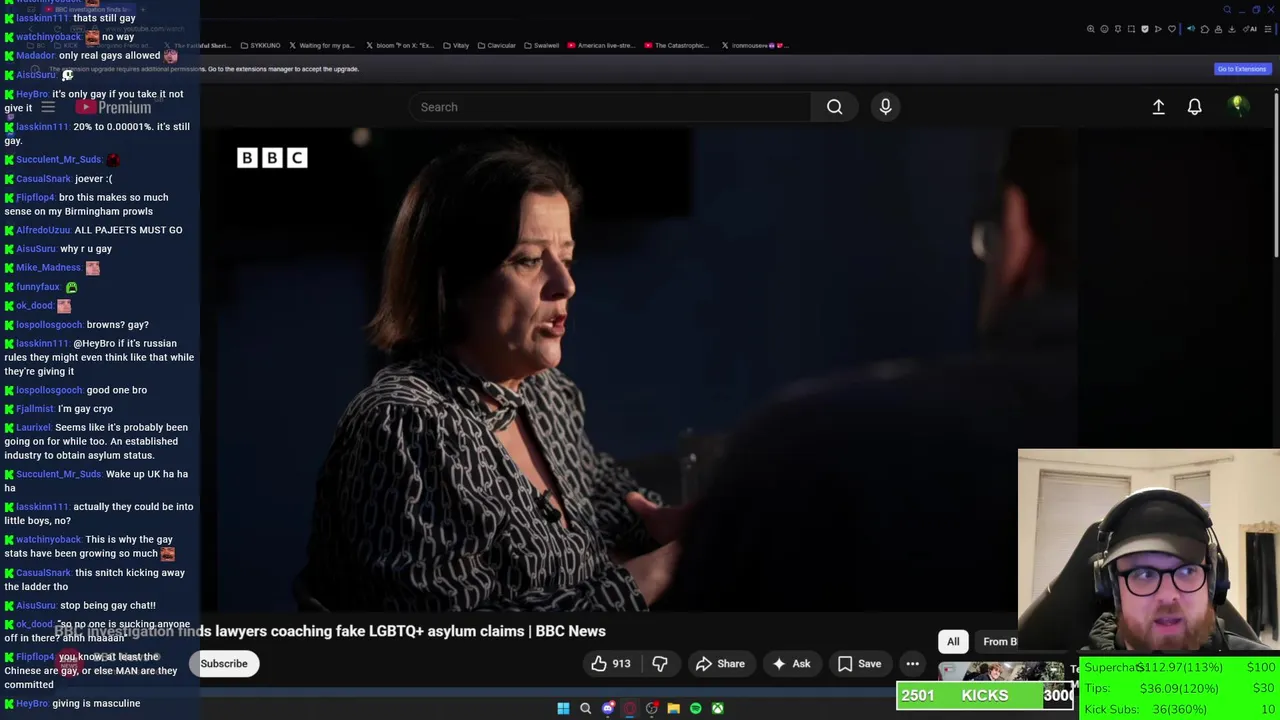Open the Create upload icon
Viewport: 1280px width, 720px height.
(1158, 107)
